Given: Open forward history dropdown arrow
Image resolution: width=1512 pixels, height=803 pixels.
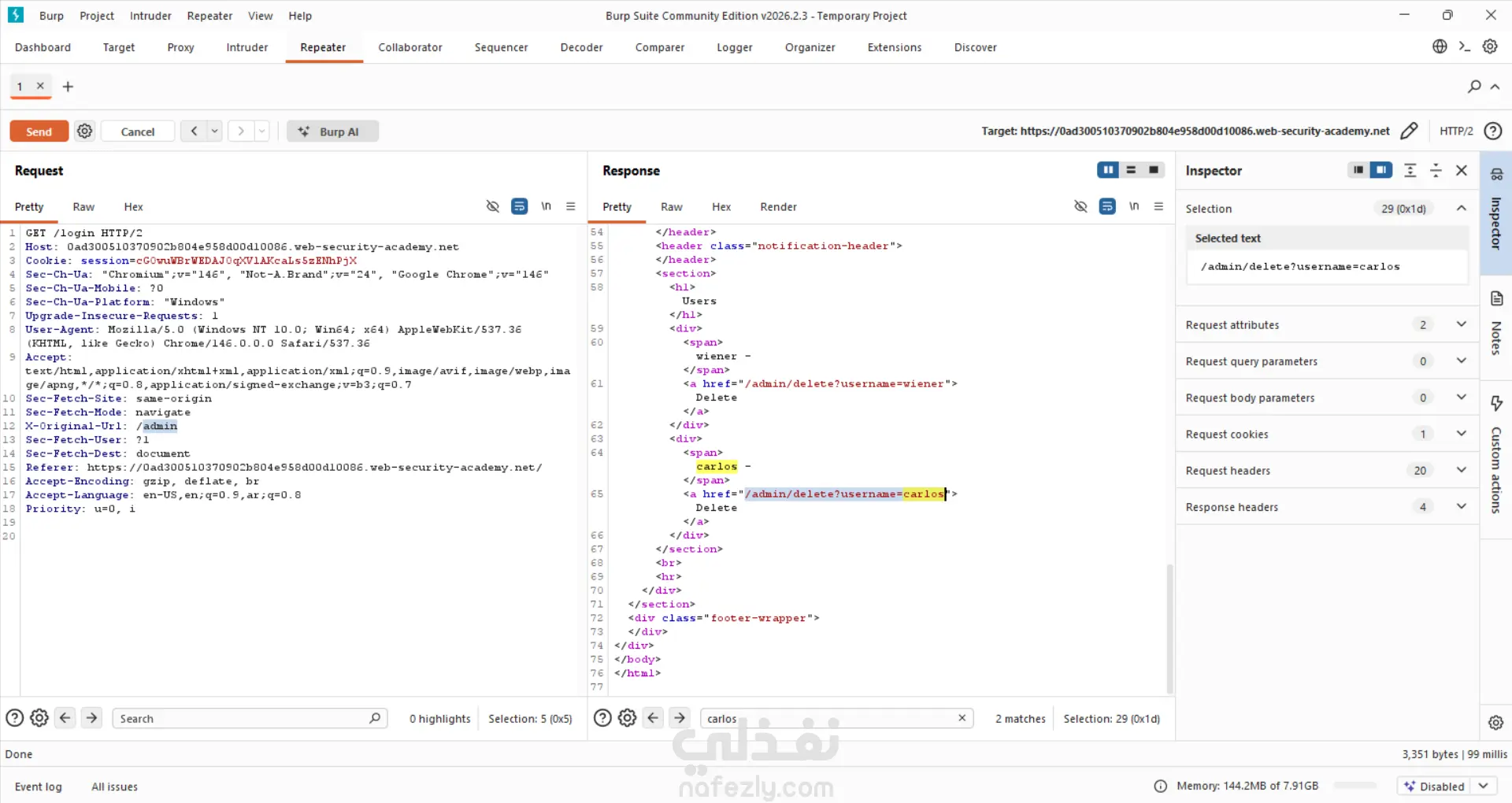Looking at the screenshot, I should (261, 131).
